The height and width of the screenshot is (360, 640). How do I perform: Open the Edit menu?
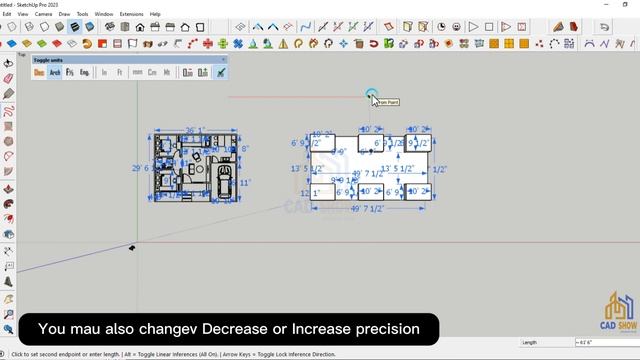tap(7, 14)
